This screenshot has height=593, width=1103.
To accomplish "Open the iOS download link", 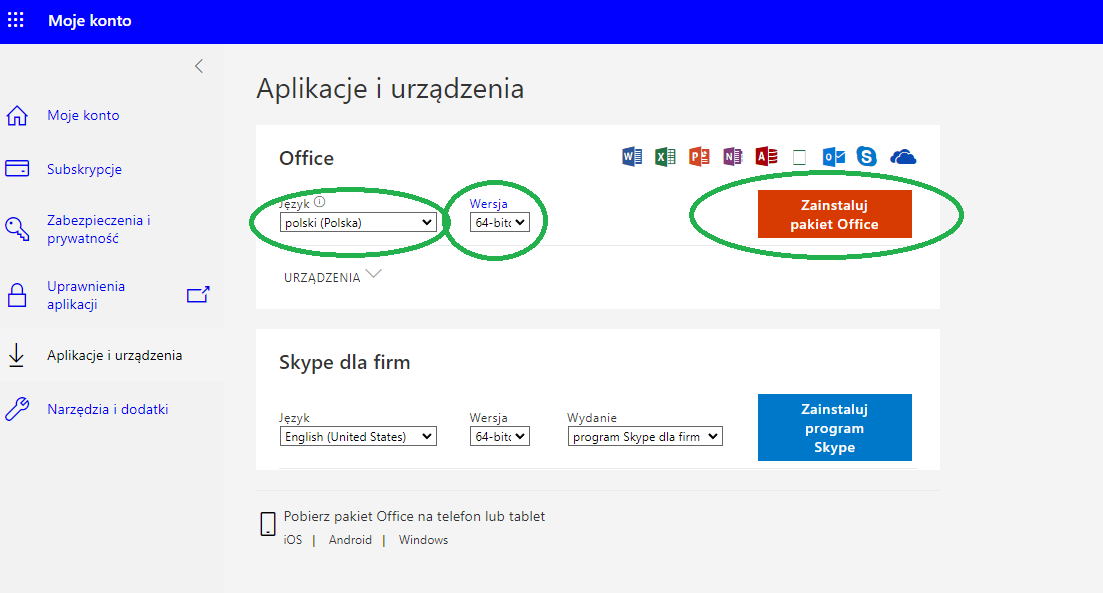I will [x=293, y=540].
